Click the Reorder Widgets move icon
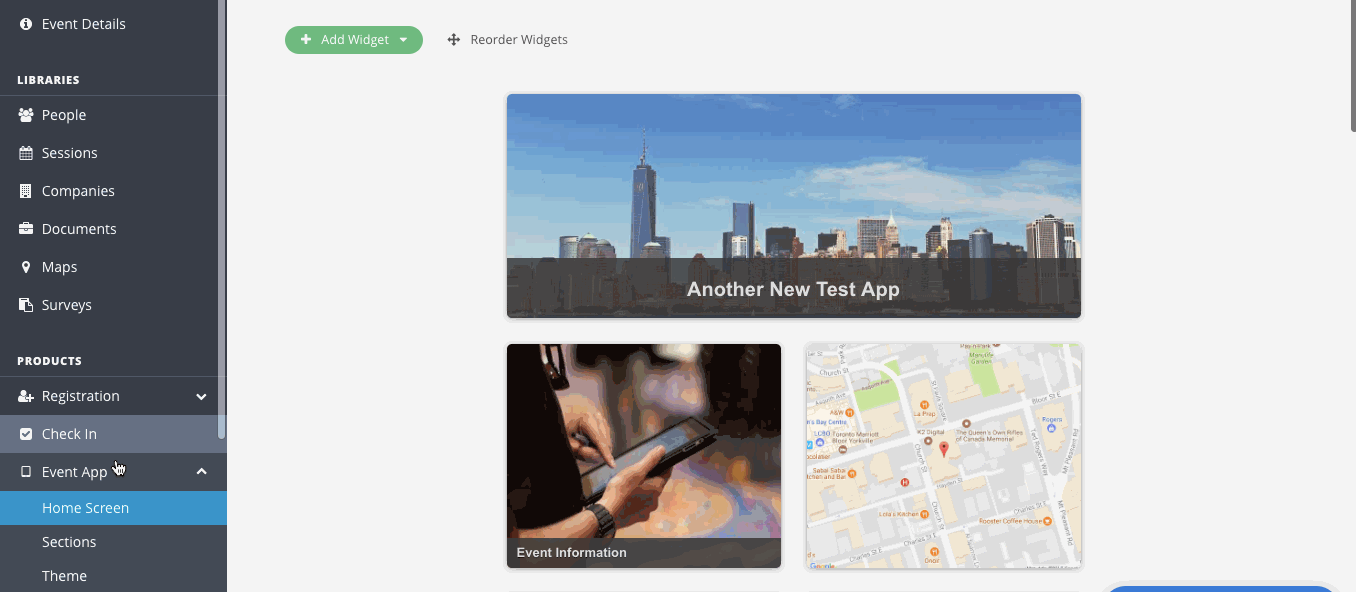This screenshot has width=1356, height=592. [x=453, y=40]
